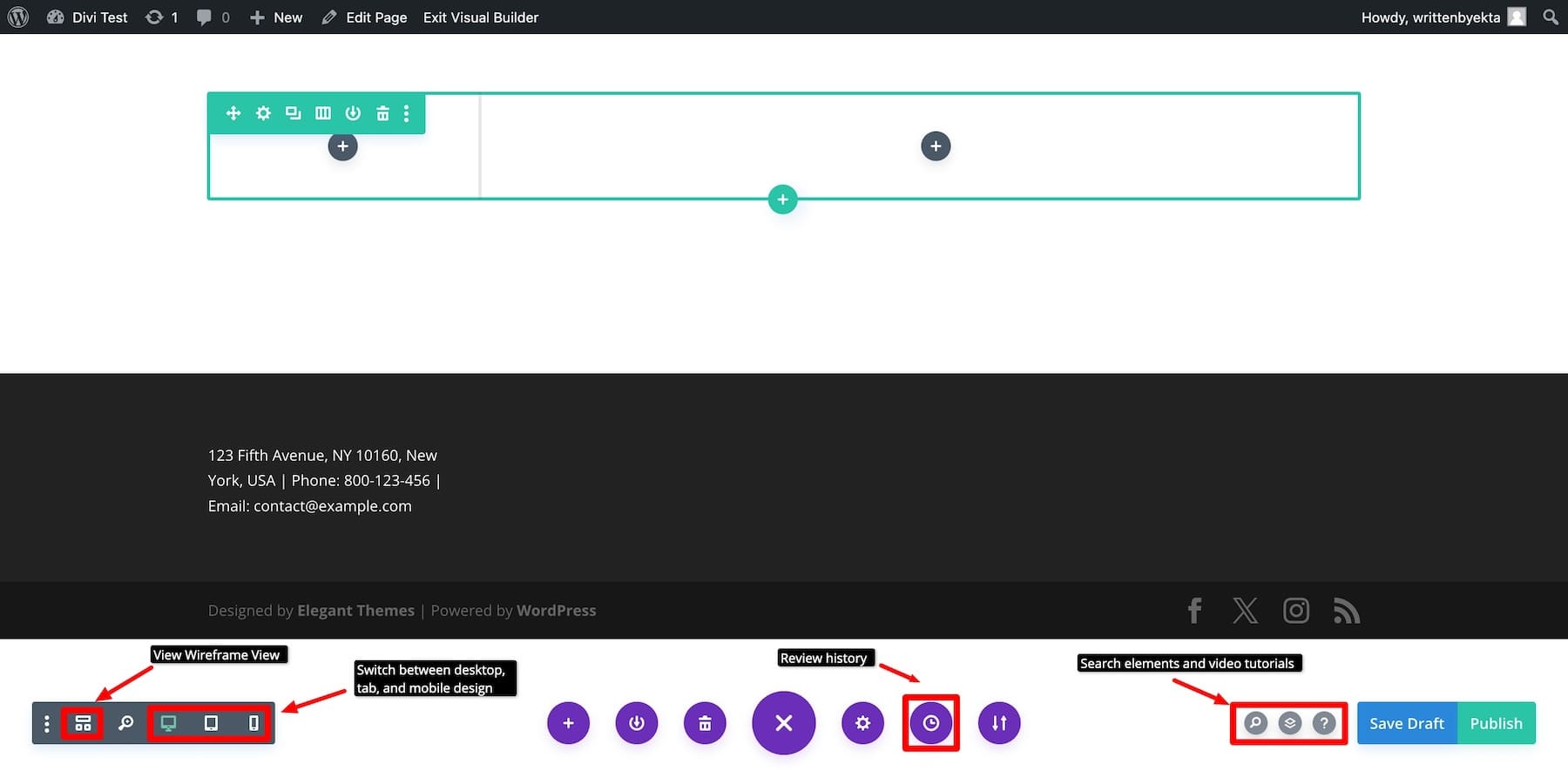The width and height of the screenshot is (1568, 771).
Task: Open the New content menu
Action: [x=276, y=17]
